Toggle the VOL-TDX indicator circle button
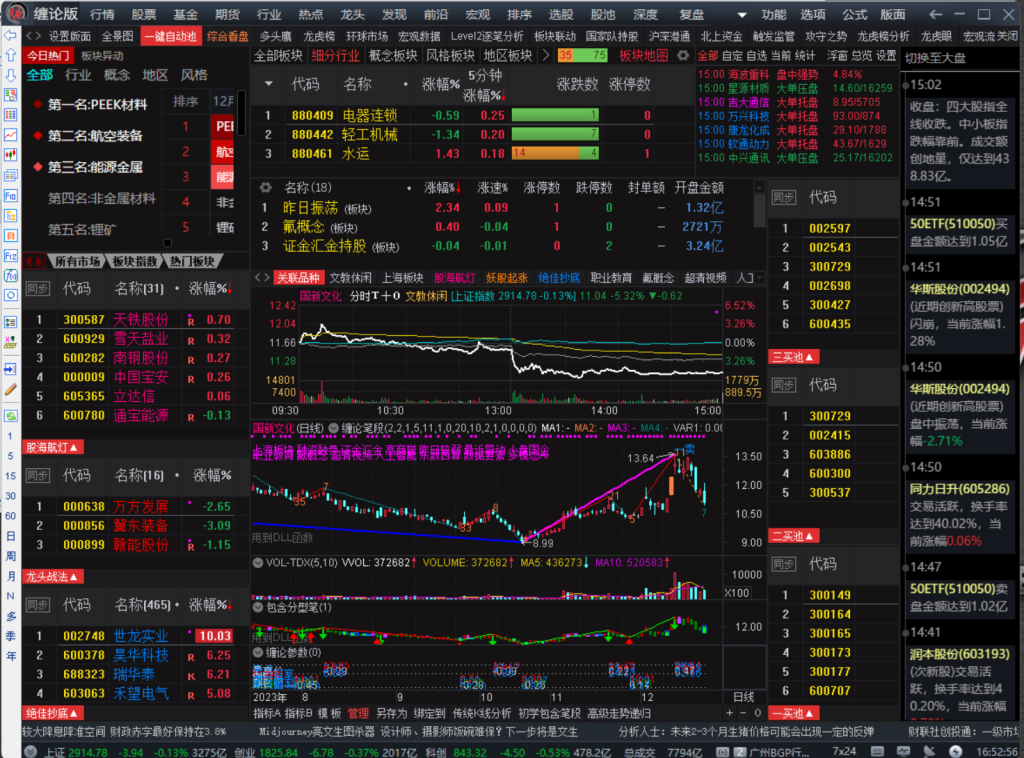Image resolution: width=1024 pixels, height=758 pixels. 258,562
